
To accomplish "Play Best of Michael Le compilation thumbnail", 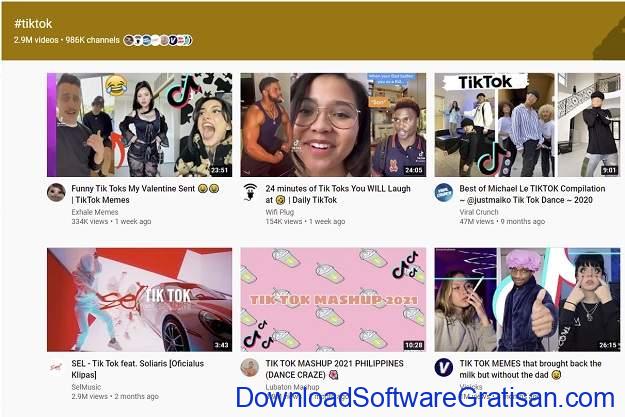I will click(x=527, y=125).
